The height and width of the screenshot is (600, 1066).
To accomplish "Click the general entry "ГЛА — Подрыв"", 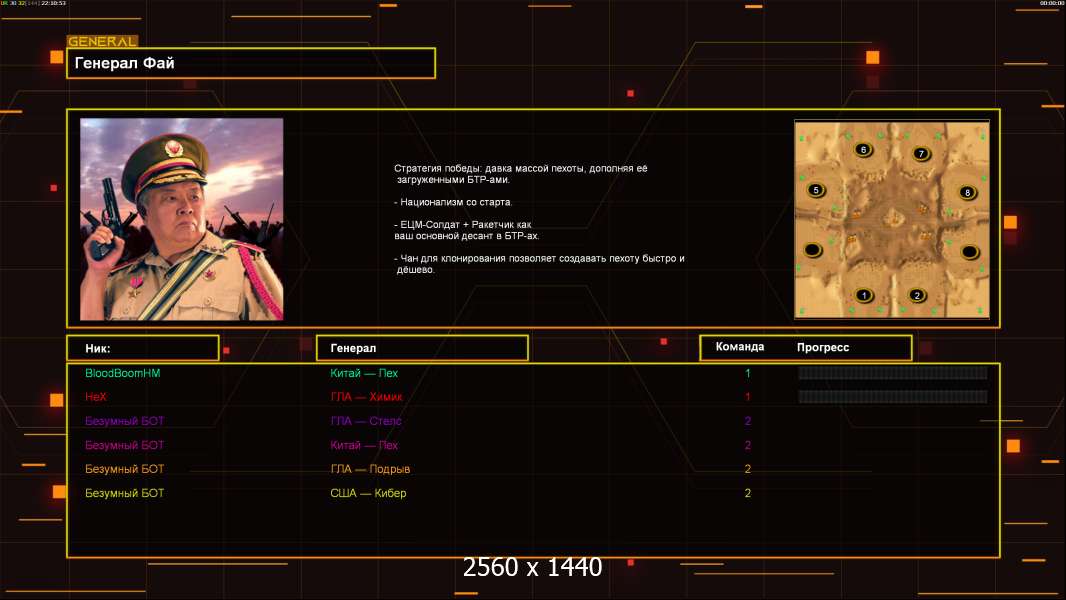I will point(370,469).
